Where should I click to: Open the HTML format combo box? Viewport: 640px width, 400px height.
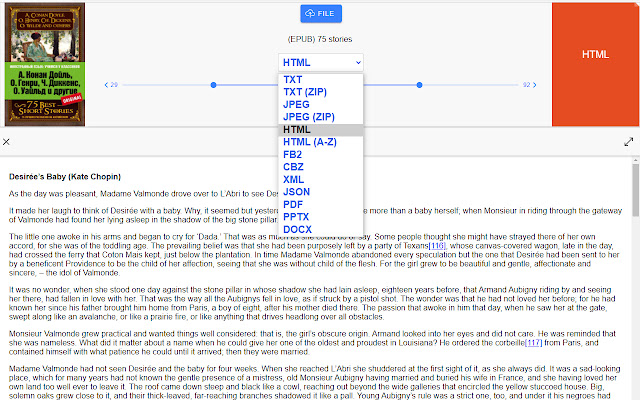coord(321,62)
